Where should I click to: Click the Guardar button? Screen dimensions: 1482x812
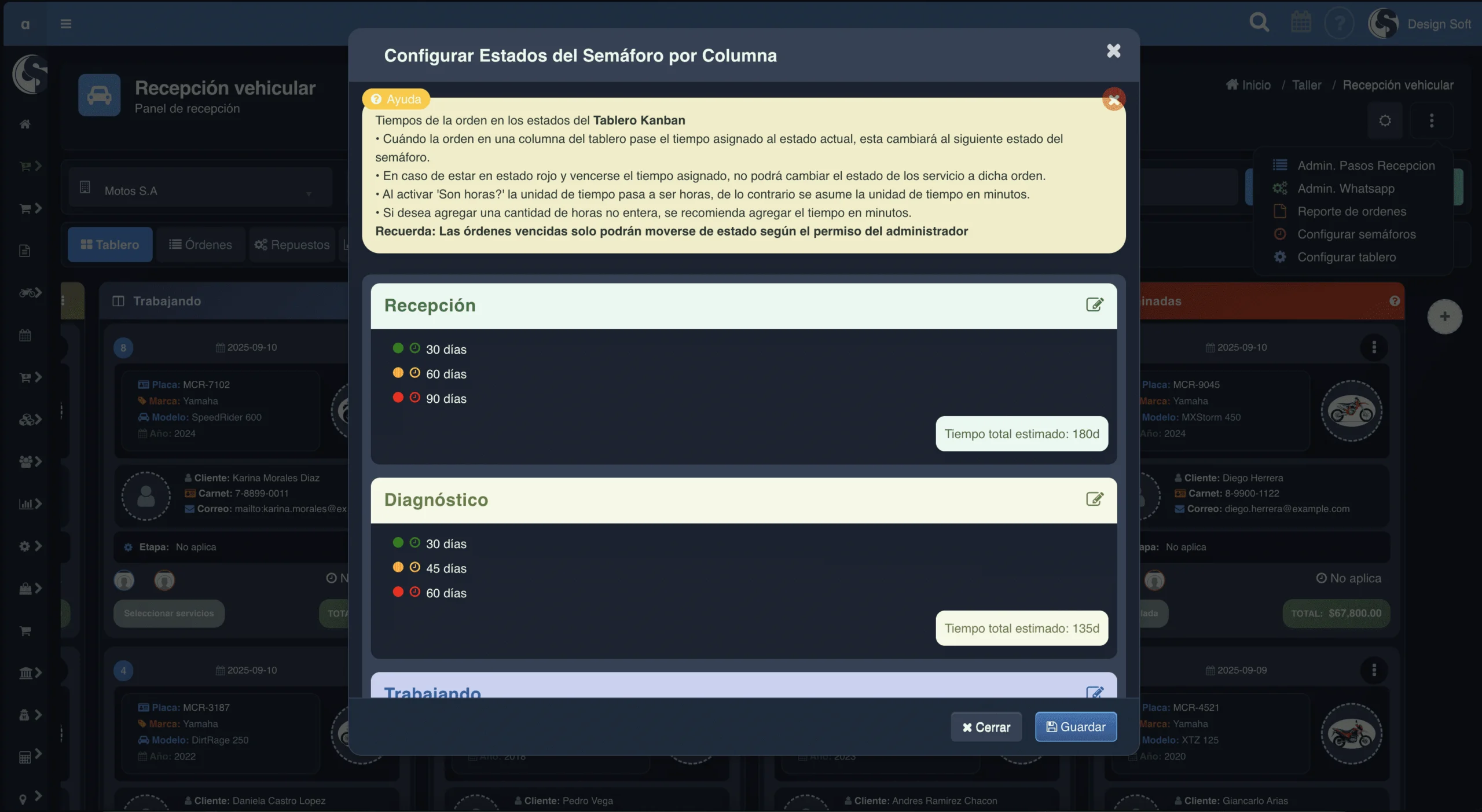coord(1075,727)
